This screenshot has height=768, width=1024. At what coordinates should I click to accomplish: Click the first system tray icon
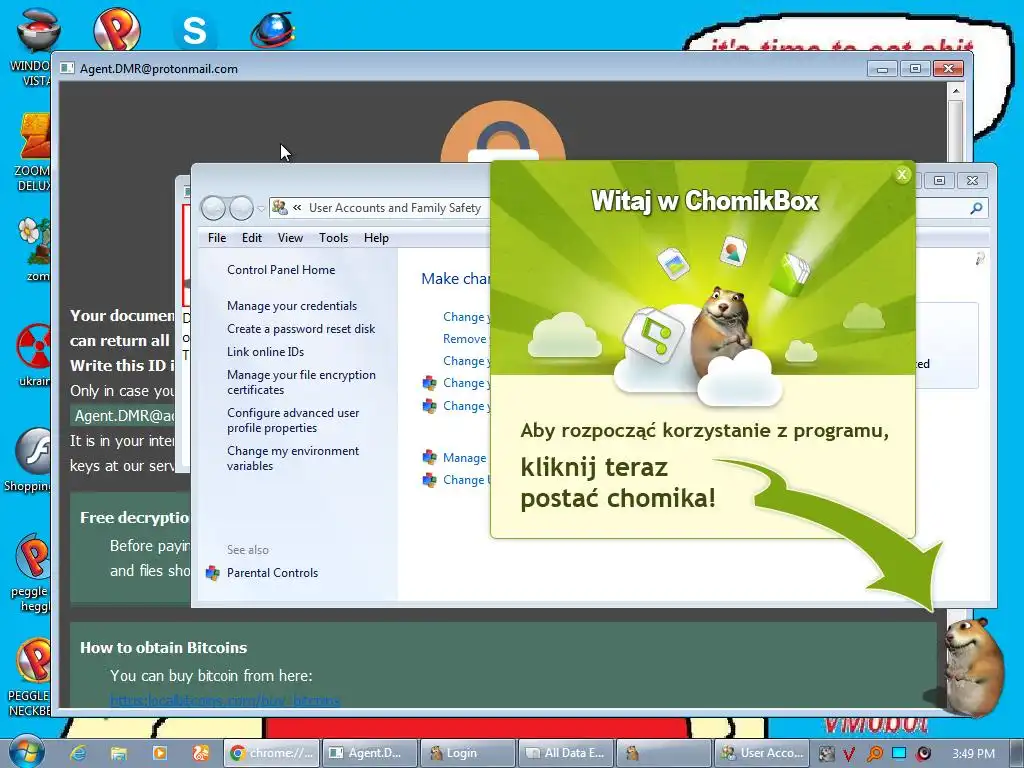click(827, 754)
